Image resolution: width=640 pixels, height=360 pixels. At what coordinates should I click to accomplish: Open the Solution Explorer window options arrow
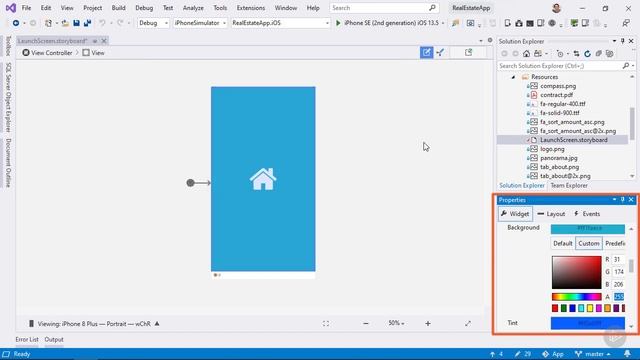point(614,41)
